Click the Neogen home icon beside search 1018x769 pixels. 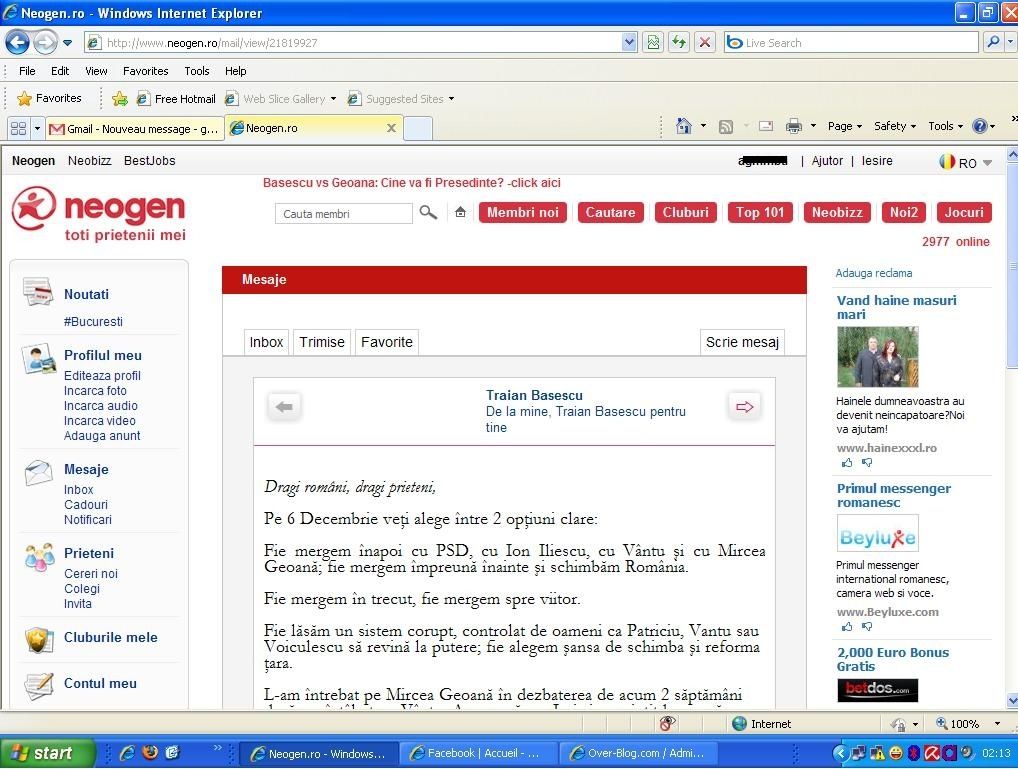point(460,212)
